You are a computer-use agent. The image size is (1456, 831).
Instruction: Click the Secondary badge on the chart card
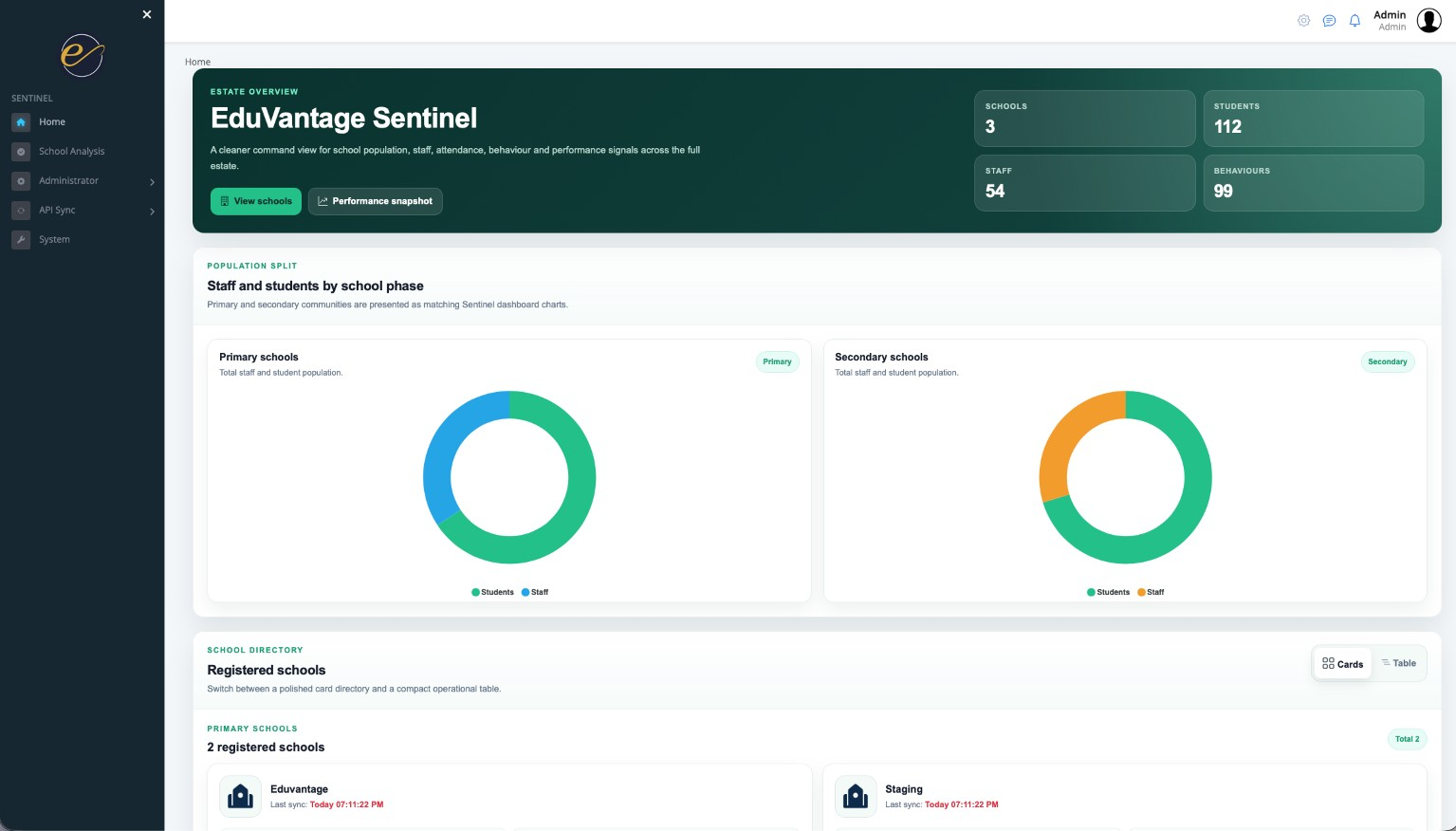point(1388,361)
